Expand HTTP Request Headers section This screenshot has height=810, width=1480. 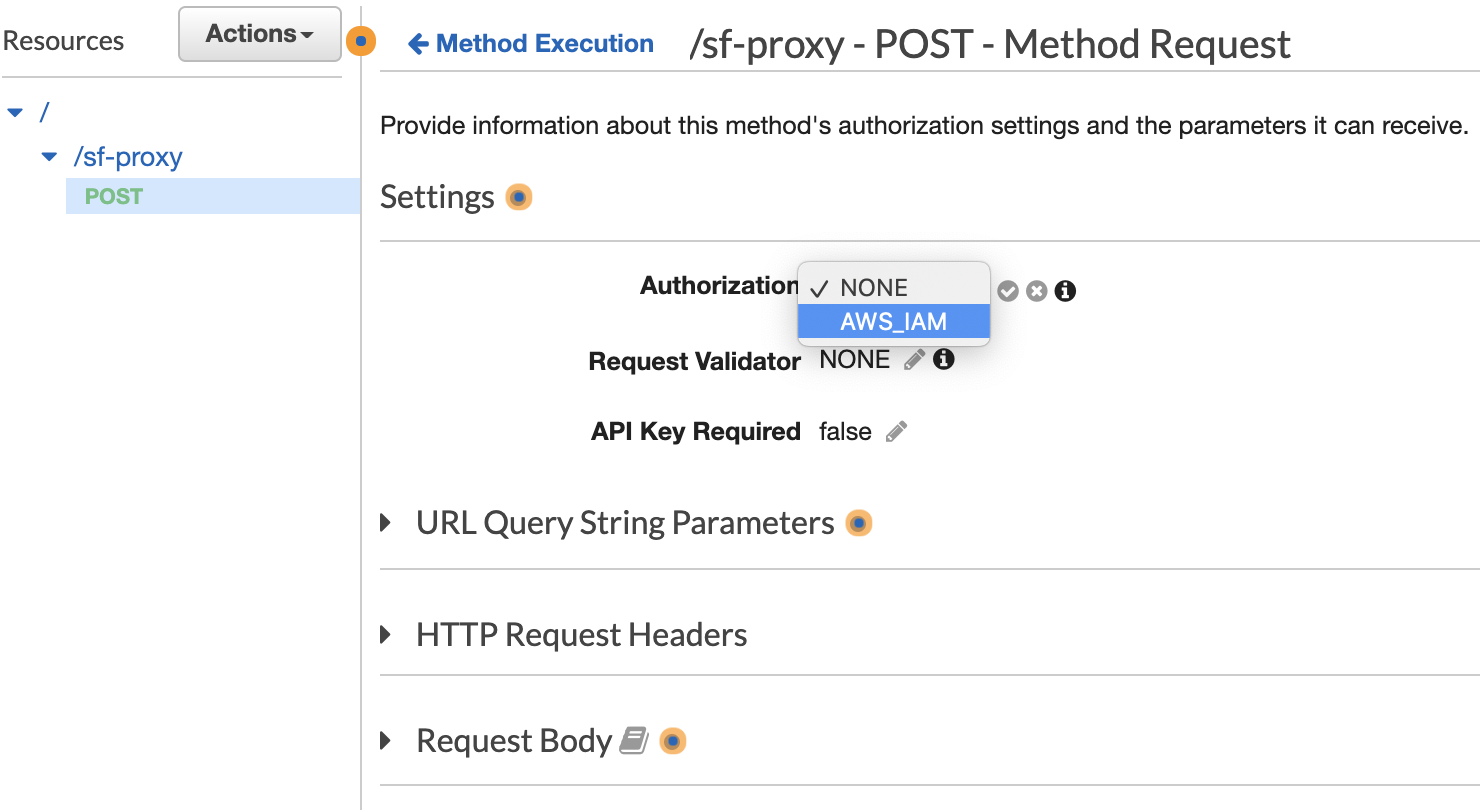386,635
